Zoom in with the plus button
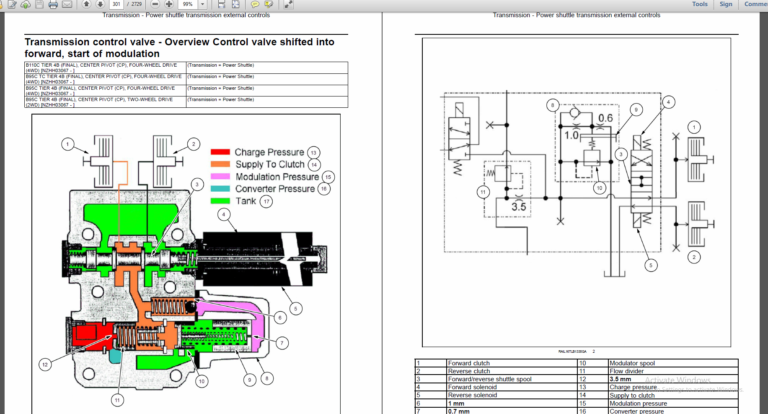 169,4
